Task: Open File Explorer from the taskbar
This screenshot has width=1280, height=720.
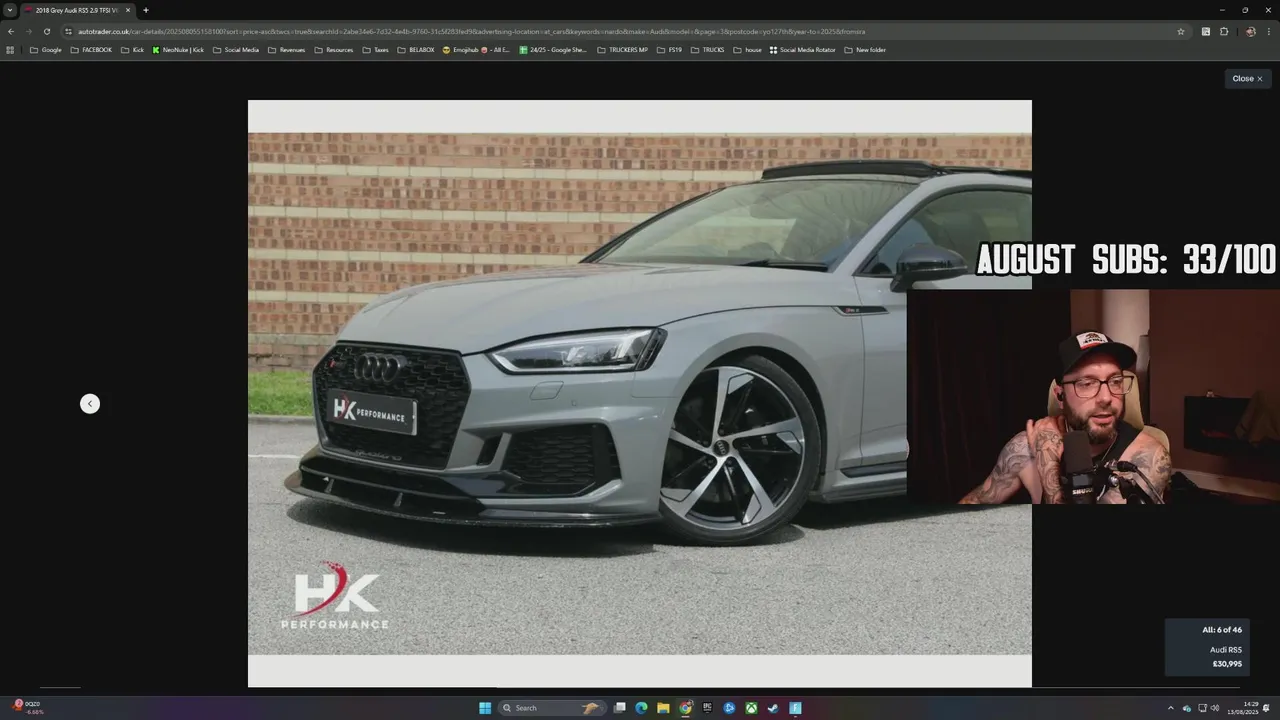Action: pyautogui.click(x=663, y=708)
